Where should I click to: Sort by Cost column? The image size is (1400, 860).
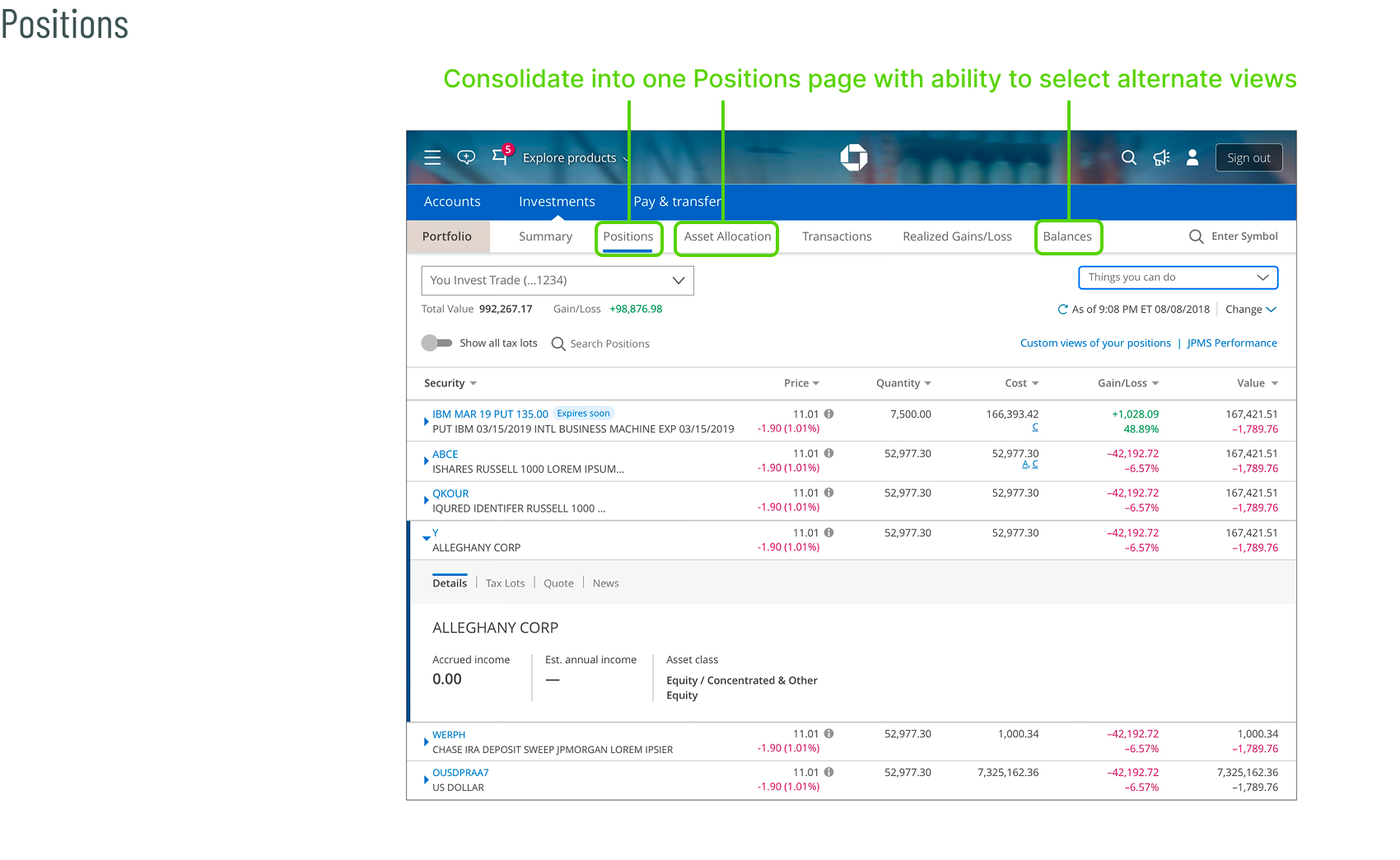point(1022,383)
